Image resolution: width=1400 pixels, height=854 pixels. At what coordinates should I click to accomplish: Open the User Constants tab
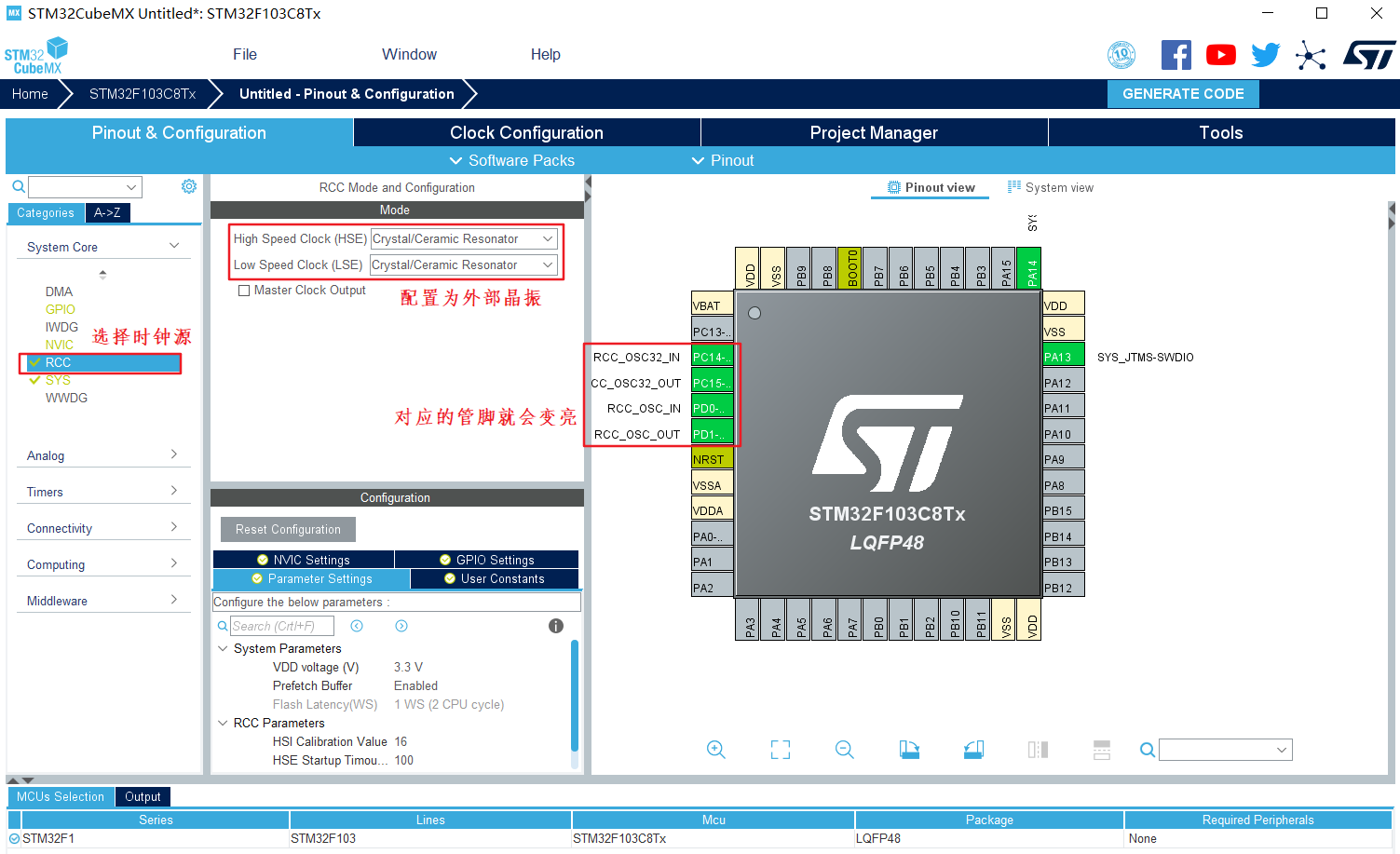[495, 578]
